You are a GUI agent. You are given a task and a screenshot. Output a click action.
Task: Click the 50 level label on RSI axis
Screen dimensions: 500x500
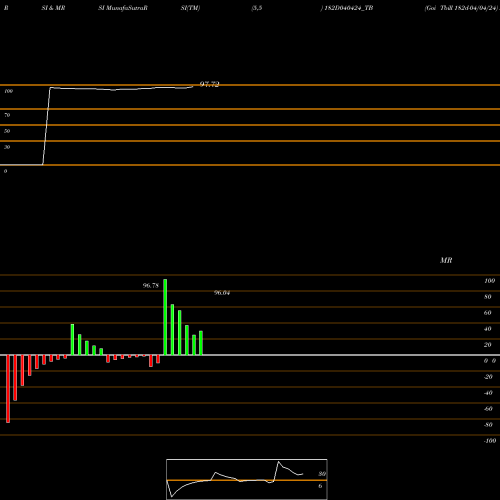7,131
